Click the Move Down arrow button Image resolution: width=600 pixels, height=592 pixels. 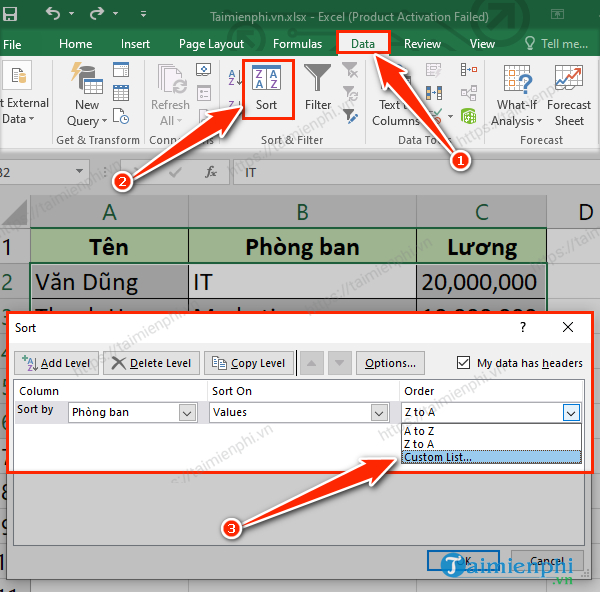pos(339,363)
